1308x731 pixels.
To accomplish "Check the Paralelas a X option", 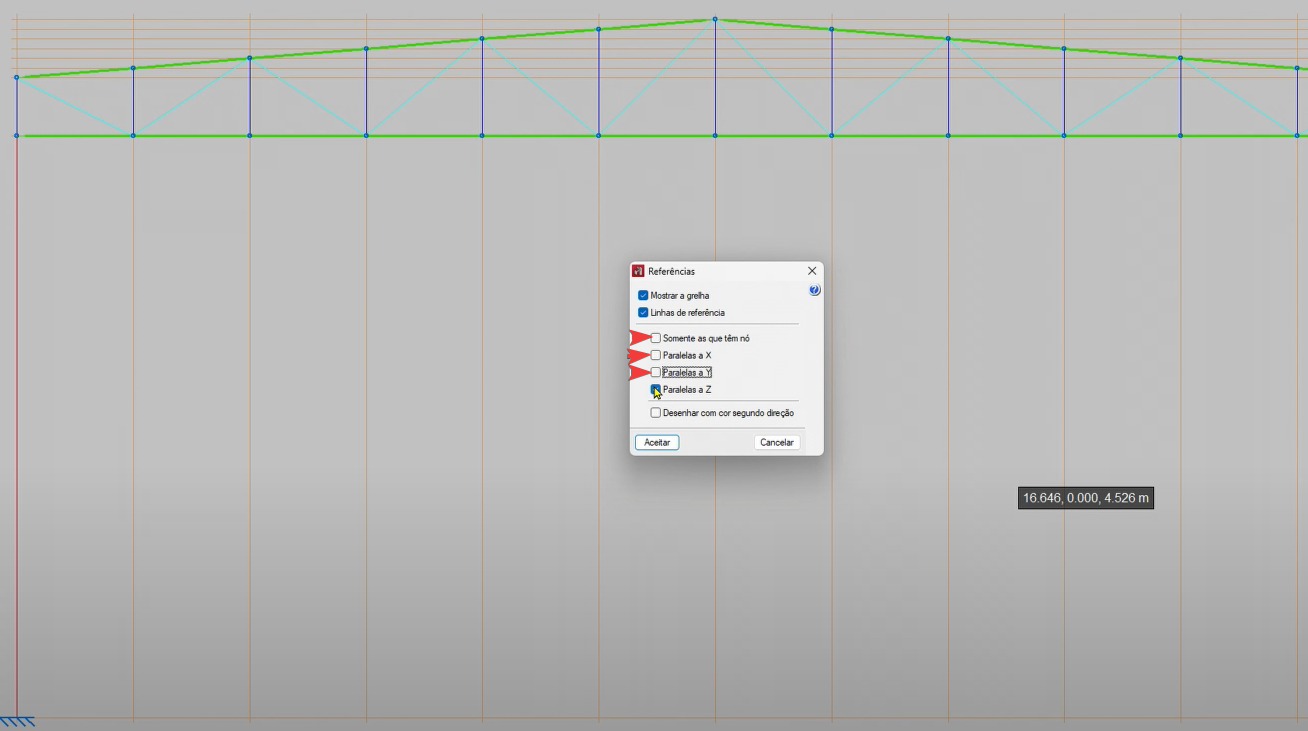I will [656, 355].
